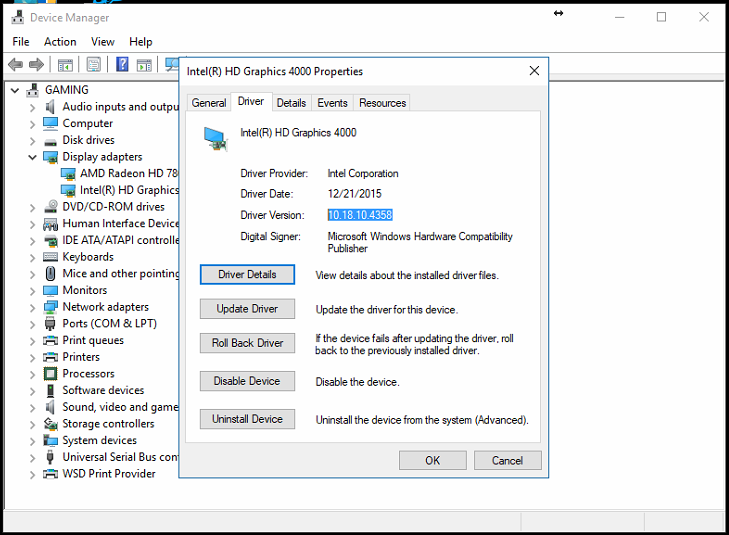729x535 pixels.
Task: Open the Help menu
Action: click(x=140, y=42)
